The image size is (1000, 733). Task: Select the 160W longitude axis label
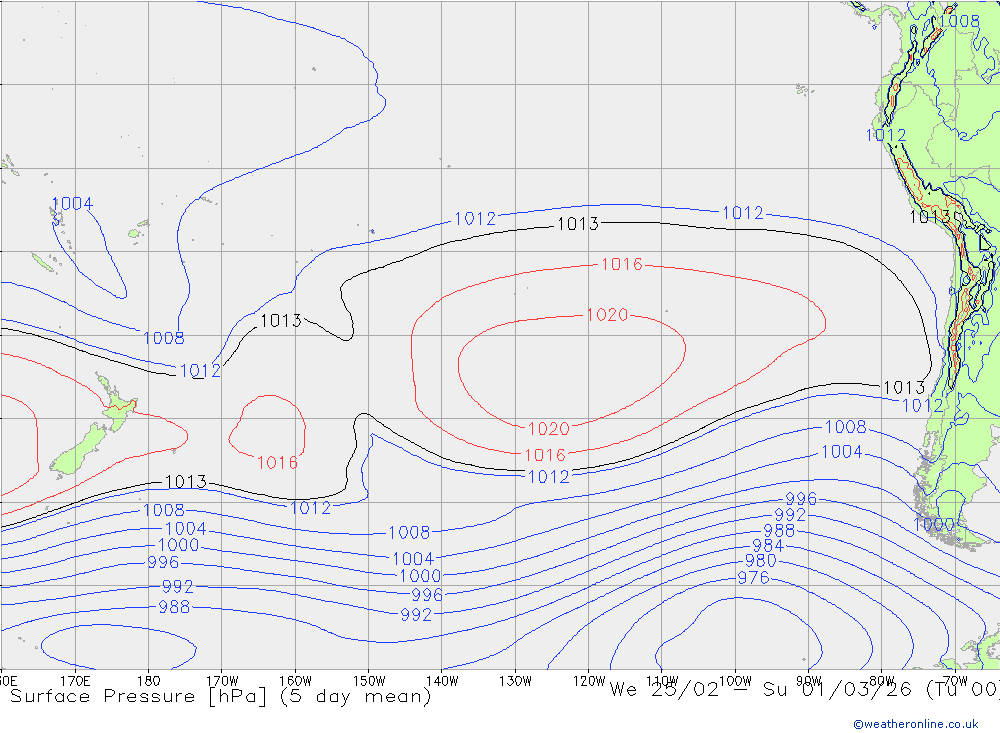pyautogui.click(x=295, y=681)
